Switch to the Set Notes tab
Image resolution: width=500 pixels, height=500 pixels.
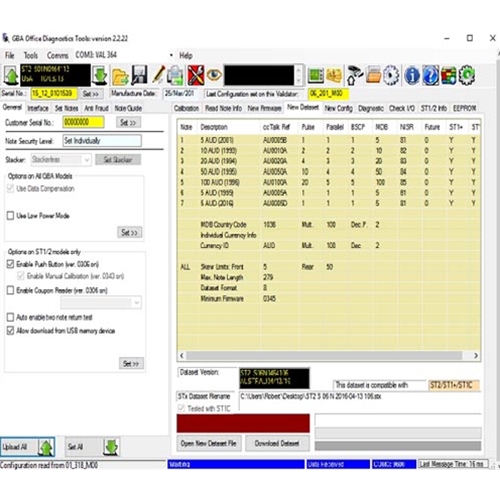tap(66, 108)
